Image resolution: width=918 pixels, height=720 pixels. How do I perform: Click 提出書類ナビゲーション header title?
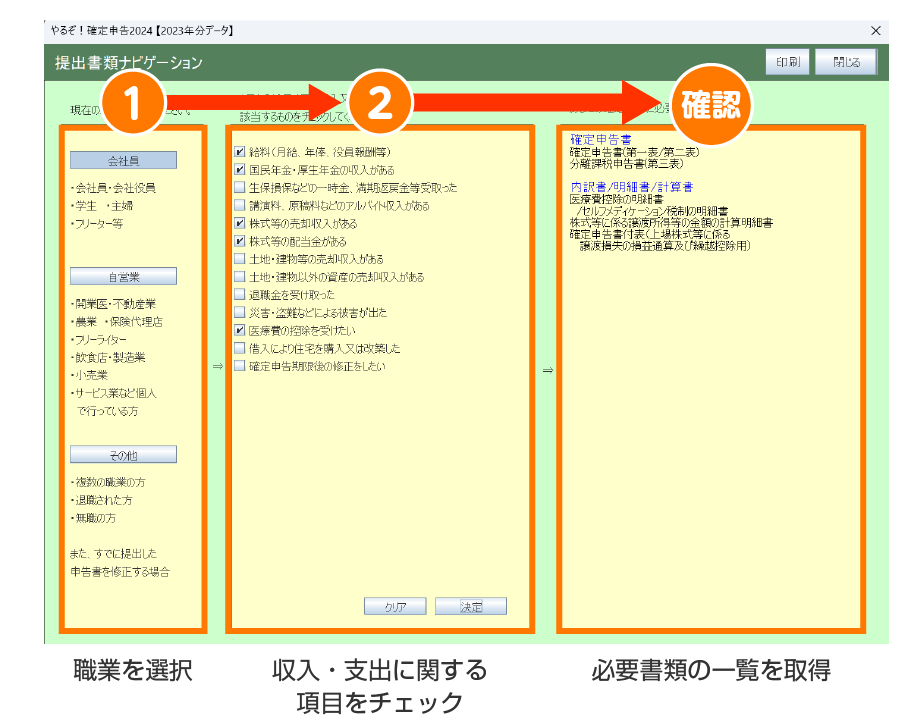point(129,63)
